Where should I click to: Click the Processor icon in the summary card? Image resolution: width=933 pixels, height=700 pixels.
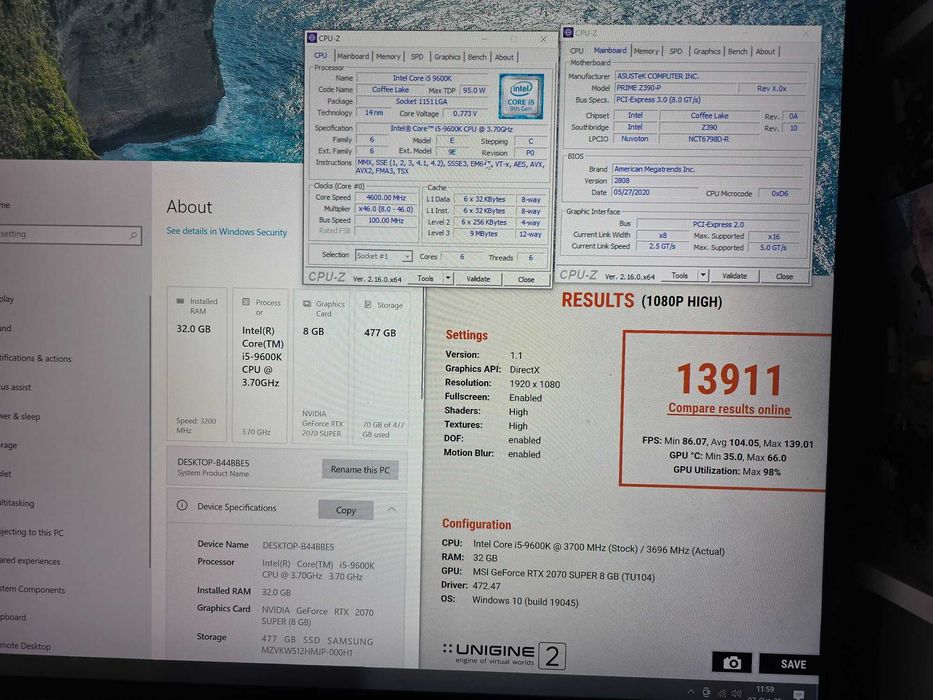tap(246, 302)
